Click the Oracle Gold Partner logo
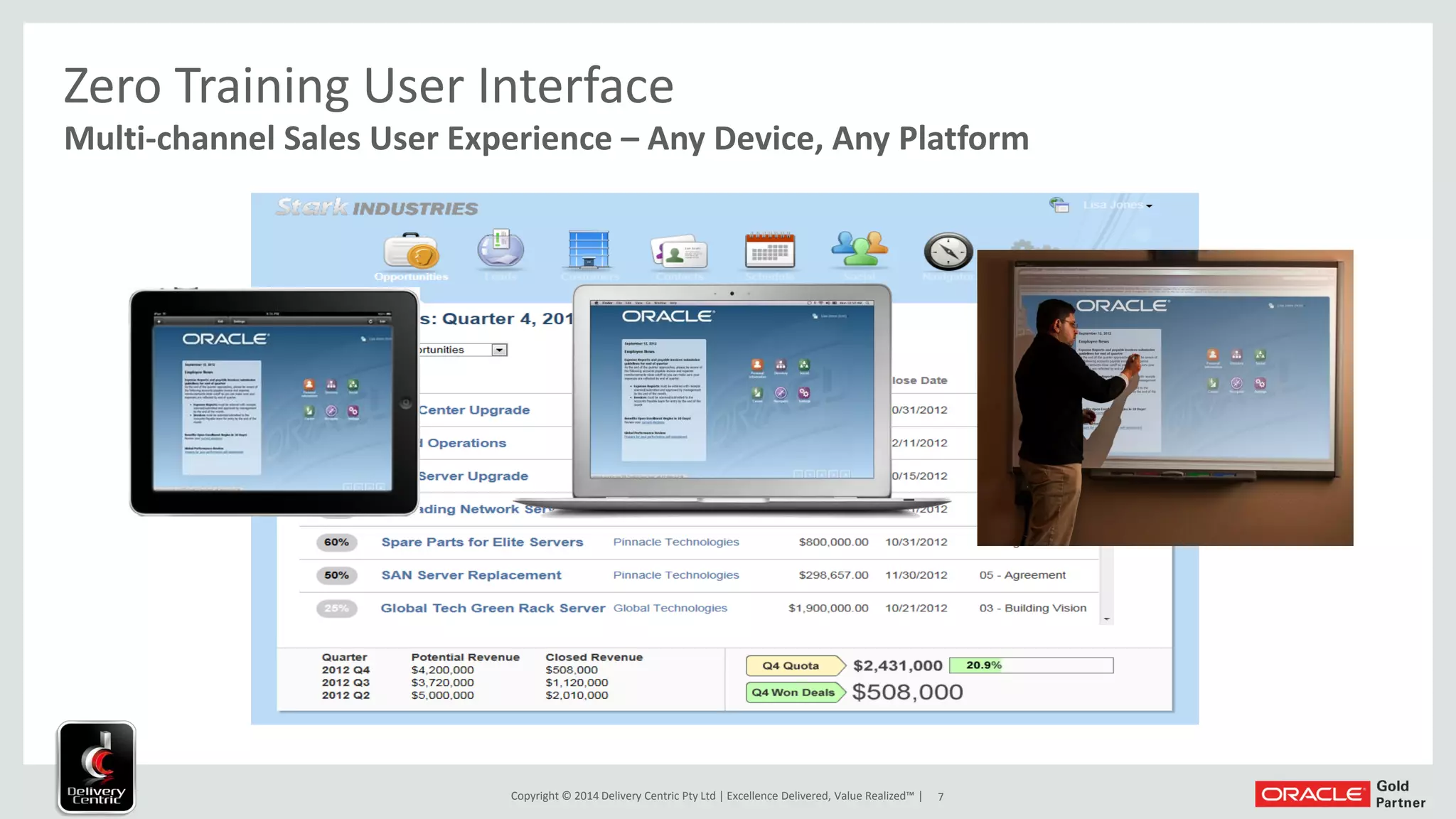The height and width of the screenshot is (819, 1456). coord(1341,794)
